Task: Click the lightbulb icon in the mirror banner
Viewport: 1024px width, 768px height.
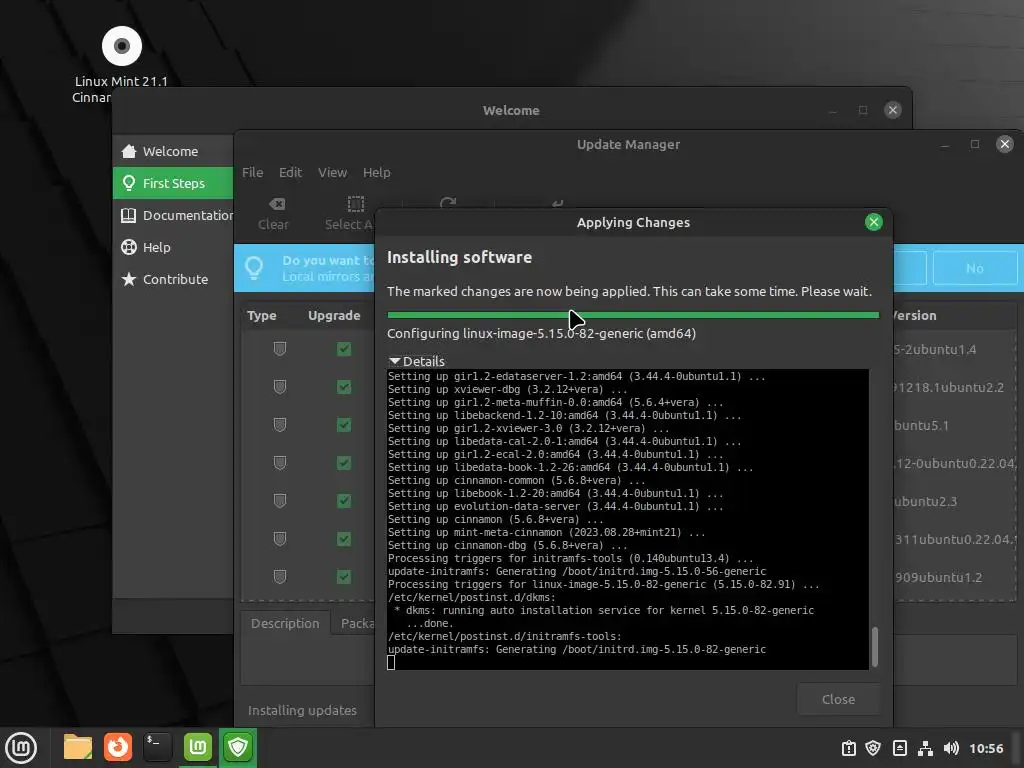Action: click(x=254, y=268)
